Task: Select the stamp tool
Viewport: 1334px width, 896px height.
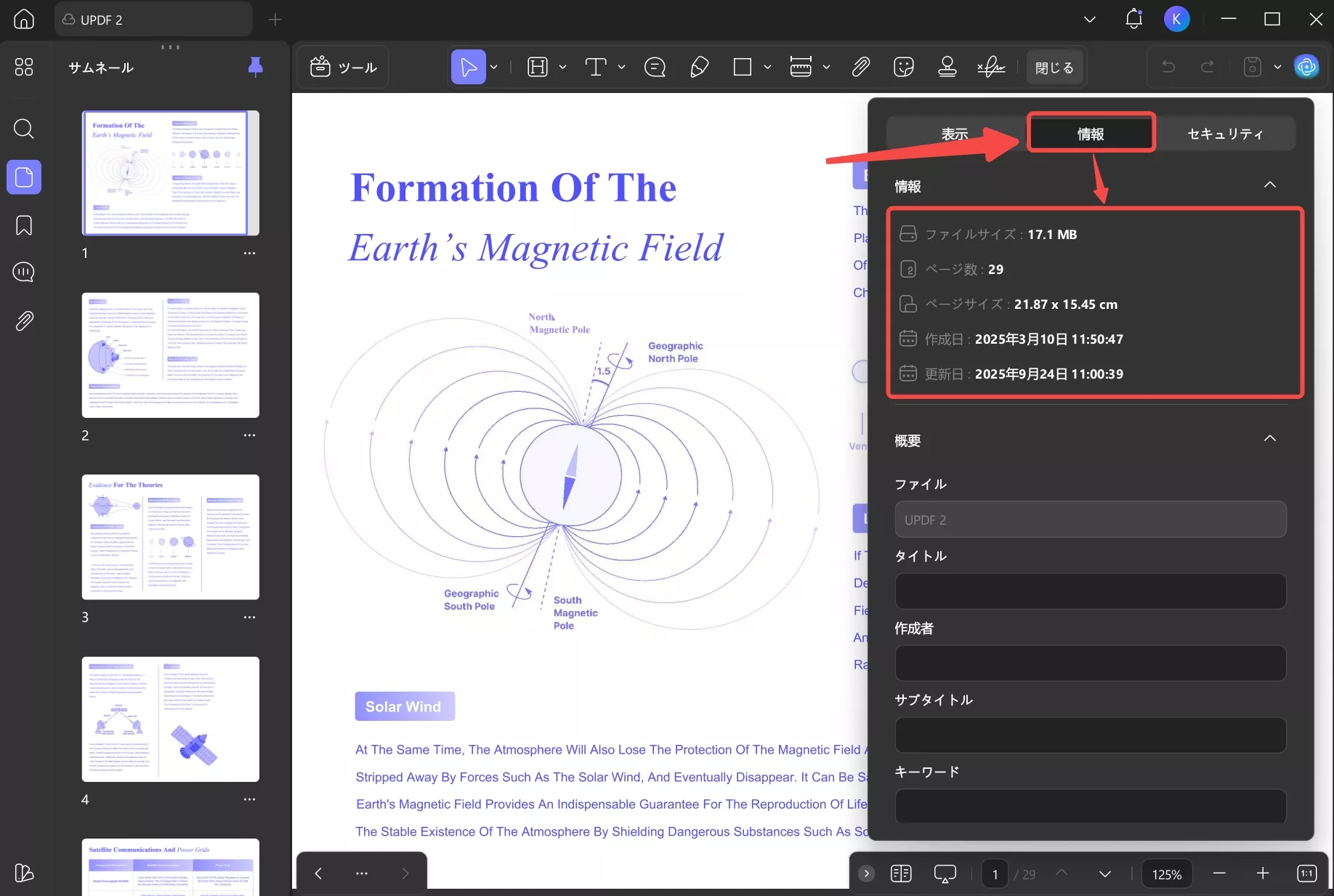Action: [947, 68]
